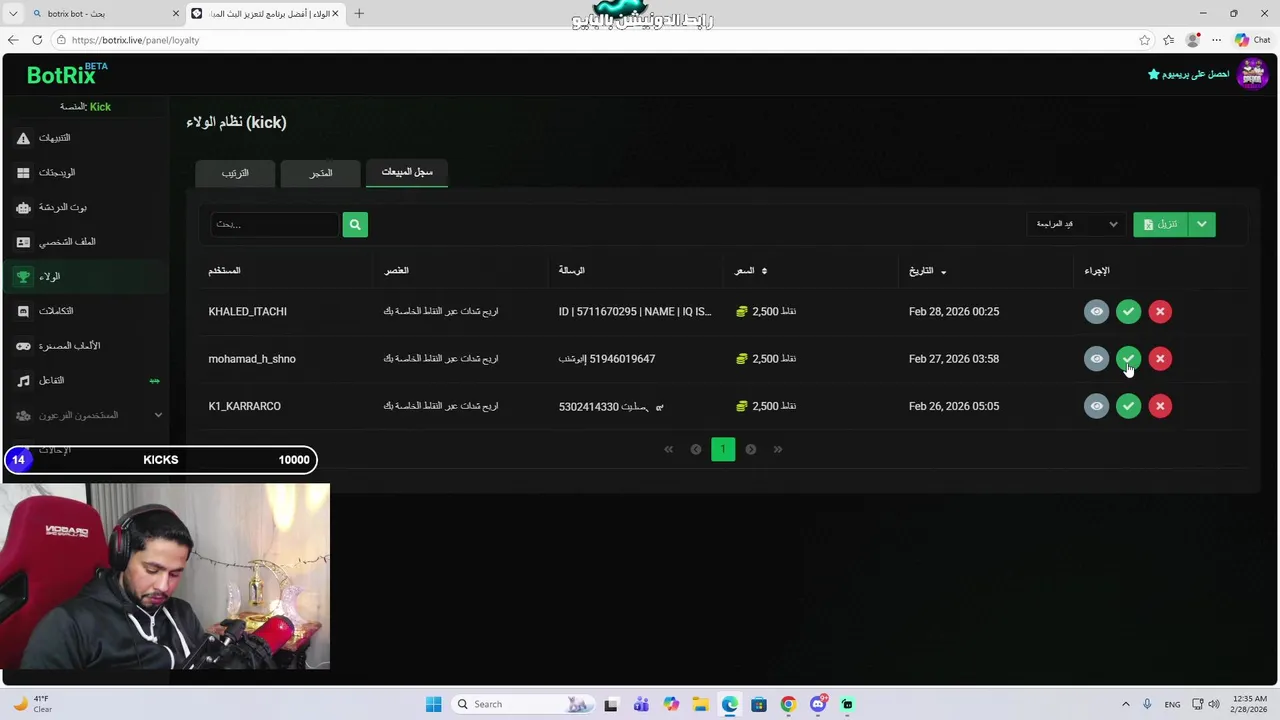Reject mohamad_h_shno redemption with red X
Screen dimensions: 1280x720
[1160, 359]
